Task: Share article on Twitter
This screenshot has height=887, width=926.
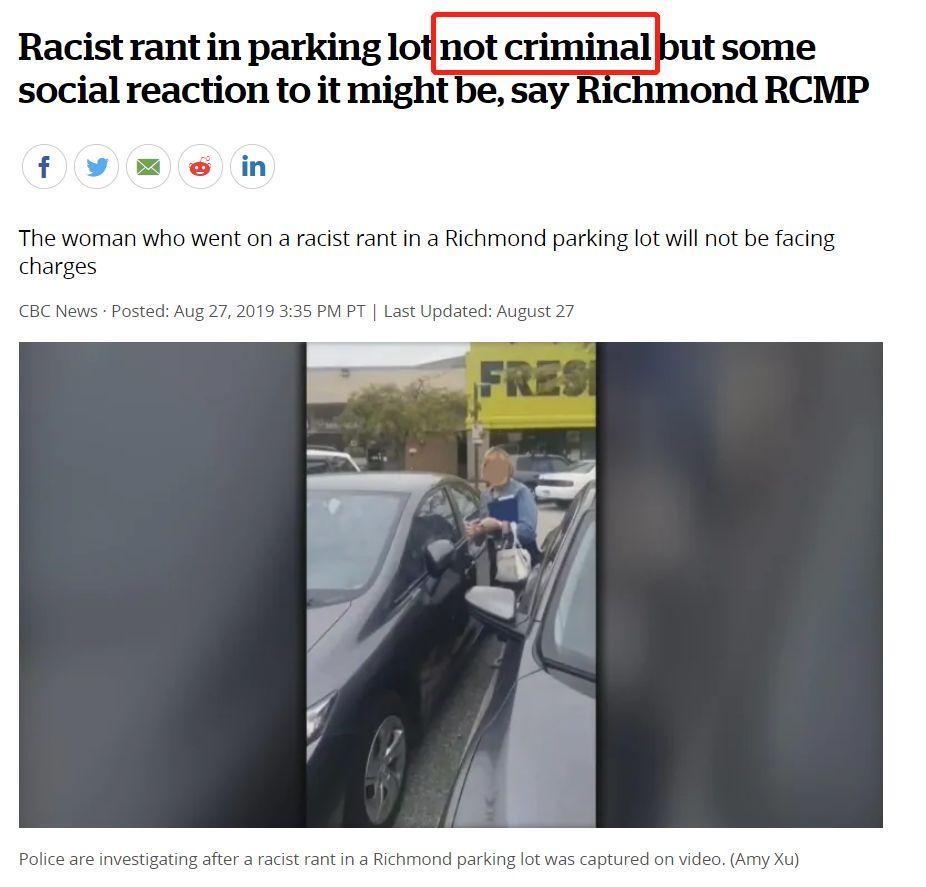Action: click(x=96, y=167)
